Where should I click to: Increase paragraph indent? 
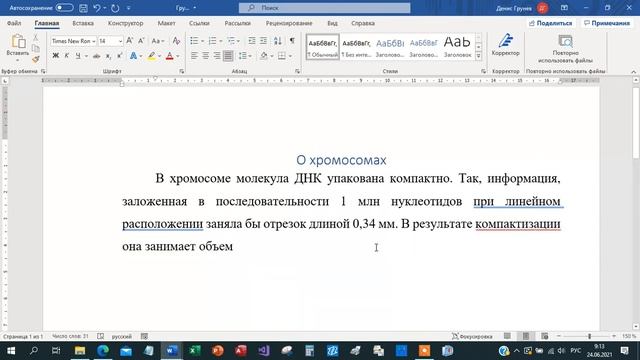tap(263, 41)
